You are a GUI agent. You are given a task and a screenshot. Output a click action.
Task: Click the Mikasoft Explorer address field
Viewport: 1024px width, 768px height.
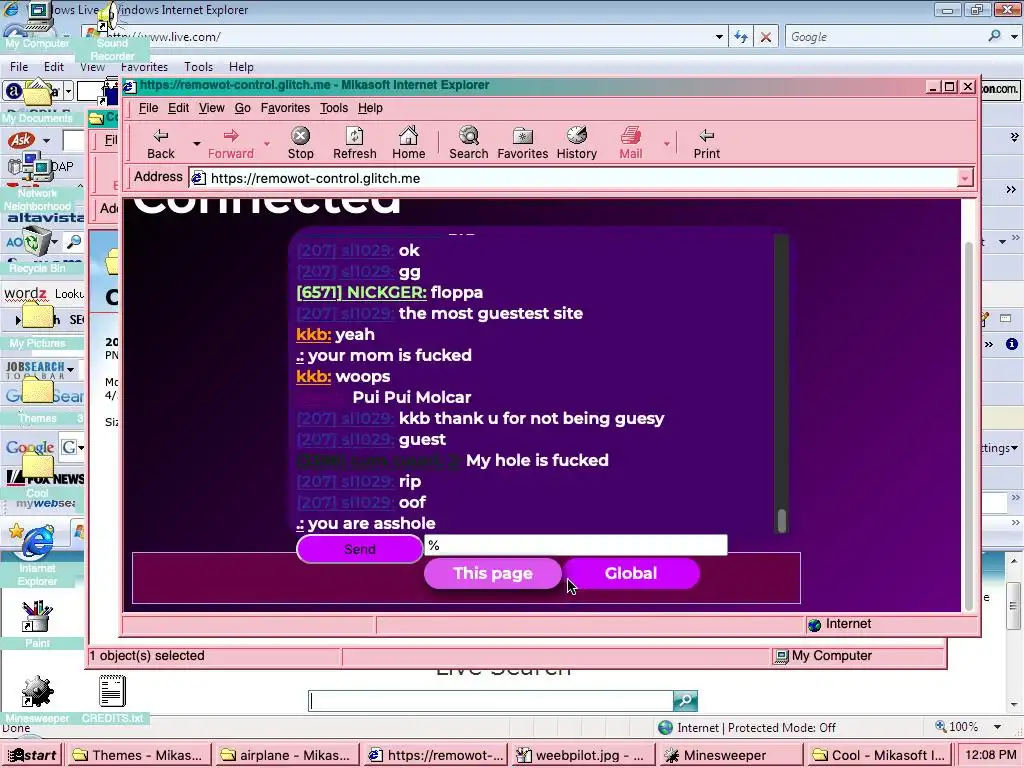tap(575, 178)
